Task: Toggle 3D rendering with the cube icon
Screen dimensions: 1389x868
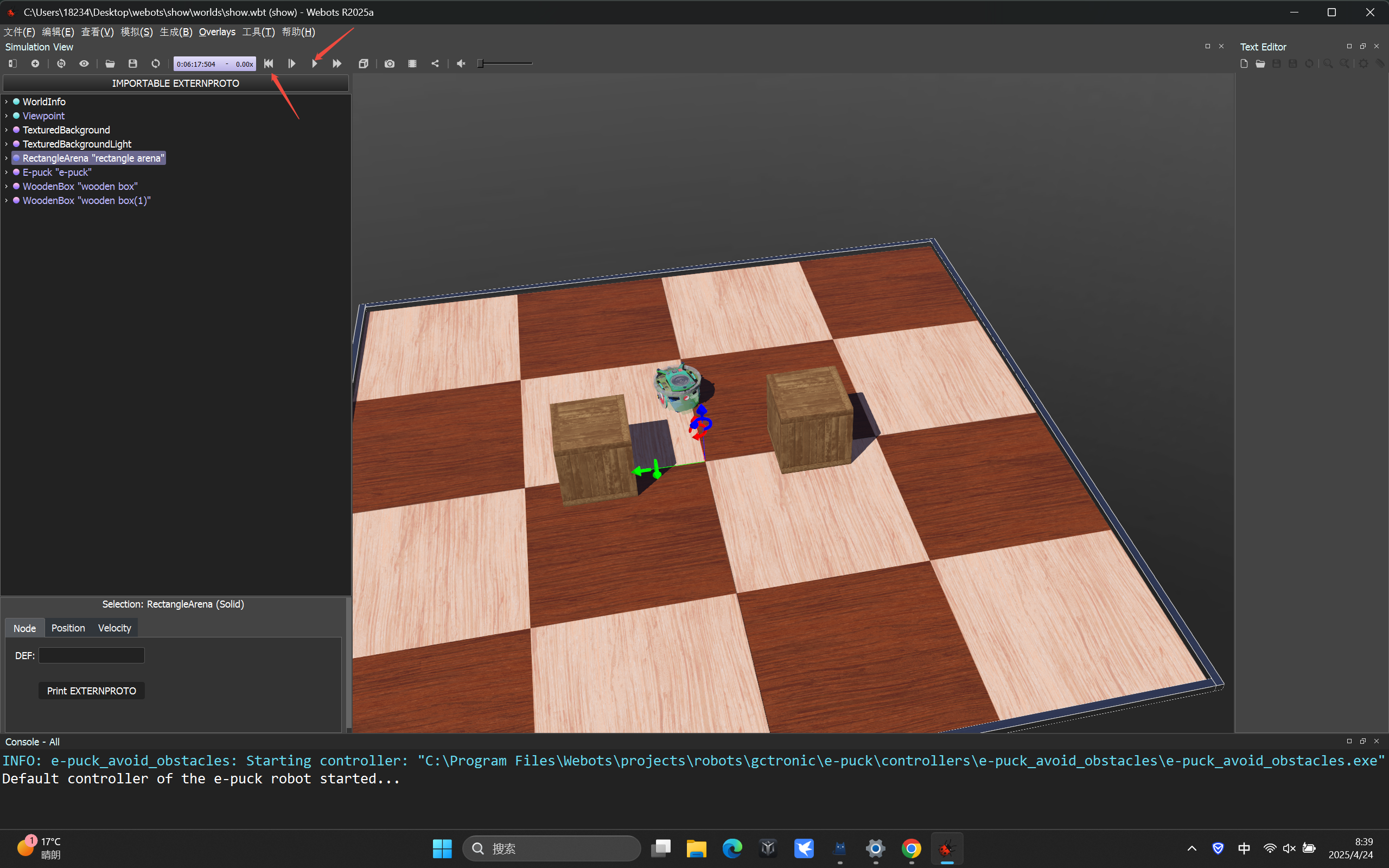Action: click(364, 63)
